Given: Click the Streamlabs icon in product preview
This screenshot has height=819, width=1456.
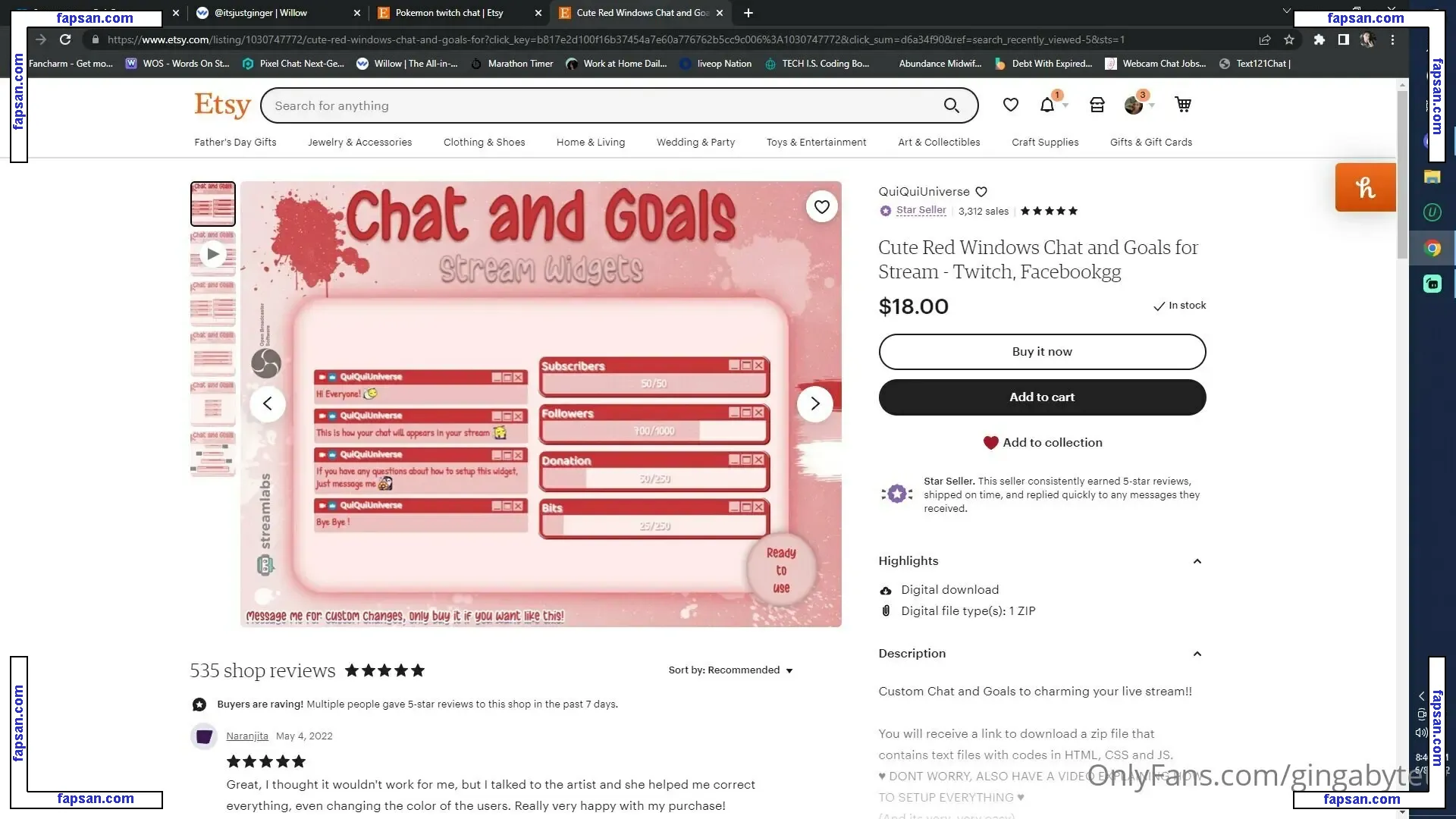Looking at the screenshot, I should (263, 565).
